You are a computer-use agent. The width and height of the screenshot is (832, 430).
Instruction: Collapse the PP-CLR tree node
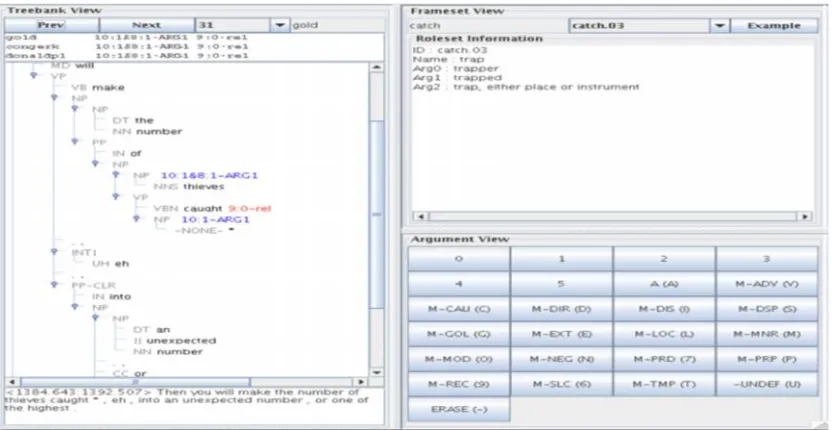click(x=54, y=285)
